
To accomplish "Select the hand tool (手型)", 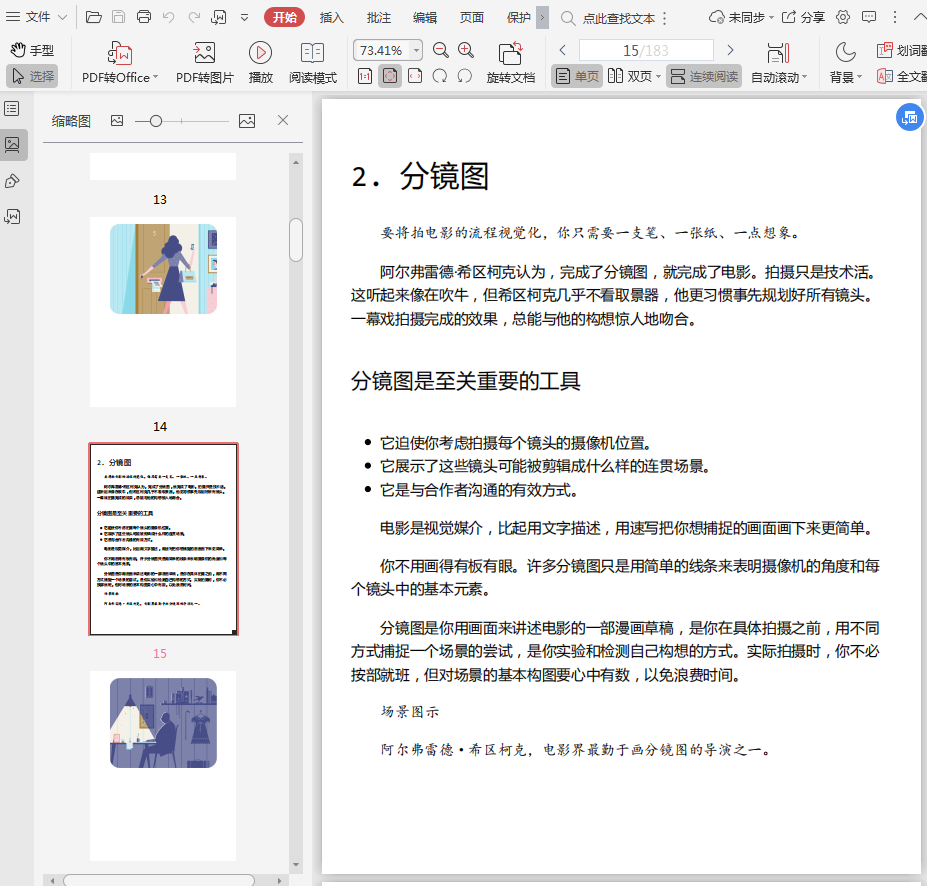I will coord(31,50).
